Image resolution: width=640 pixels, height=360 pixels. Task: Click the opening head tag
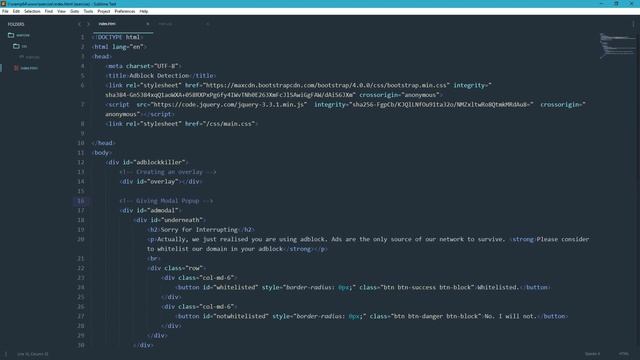[102, 56]
